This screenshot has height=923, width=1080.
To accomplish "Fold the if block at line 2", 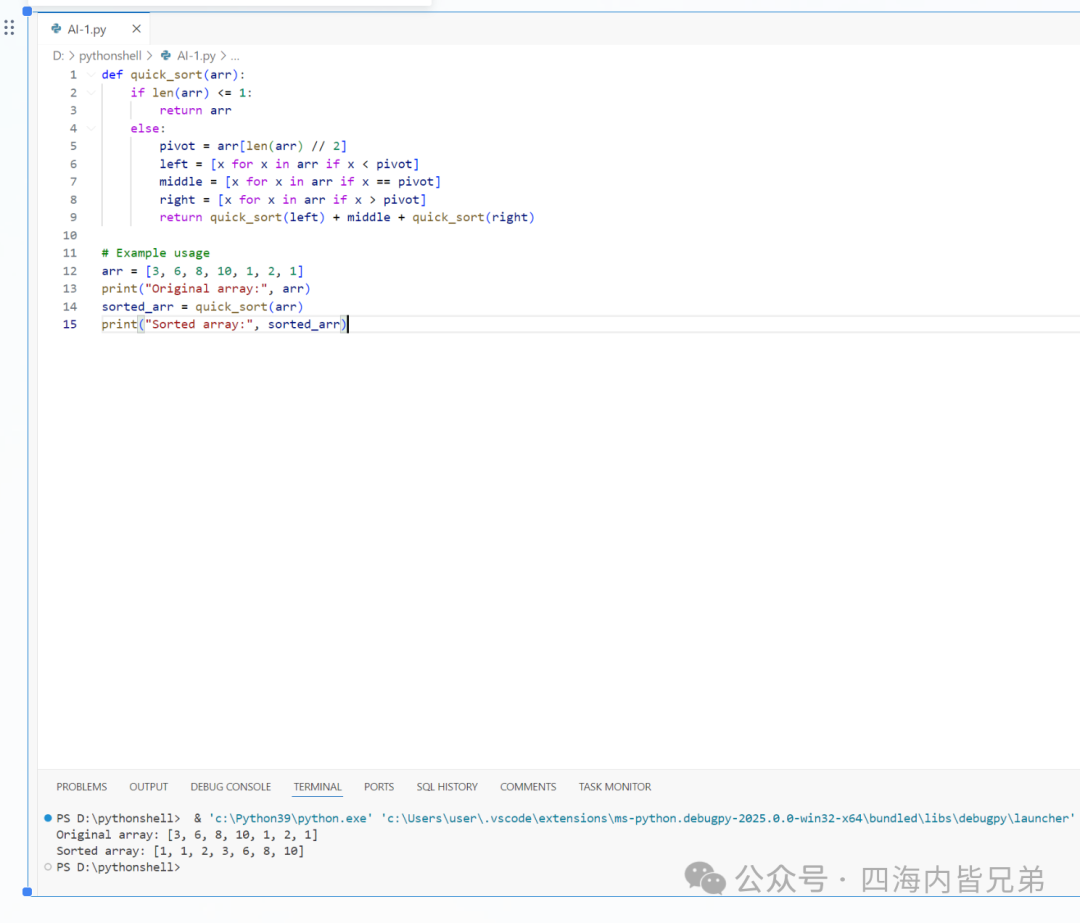I will click(91, 92).
